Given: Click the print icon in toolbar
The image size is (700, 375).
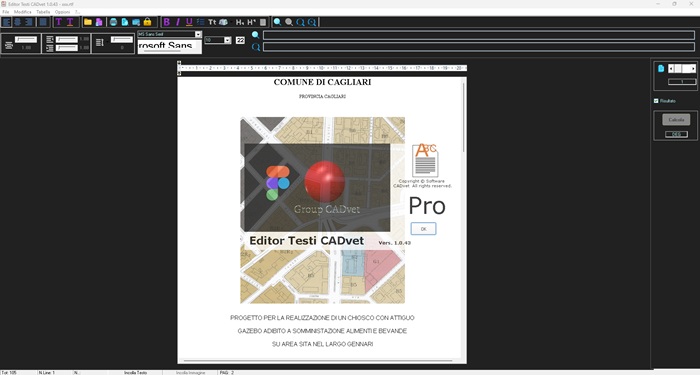Looking at the screenshot, I should tap(113, 22).
